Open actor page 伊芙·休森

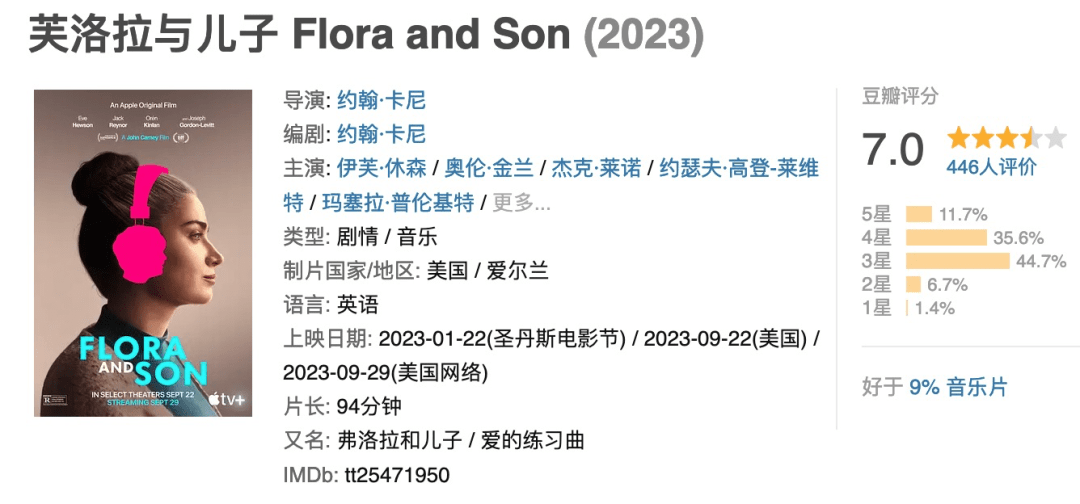point(382,169)
